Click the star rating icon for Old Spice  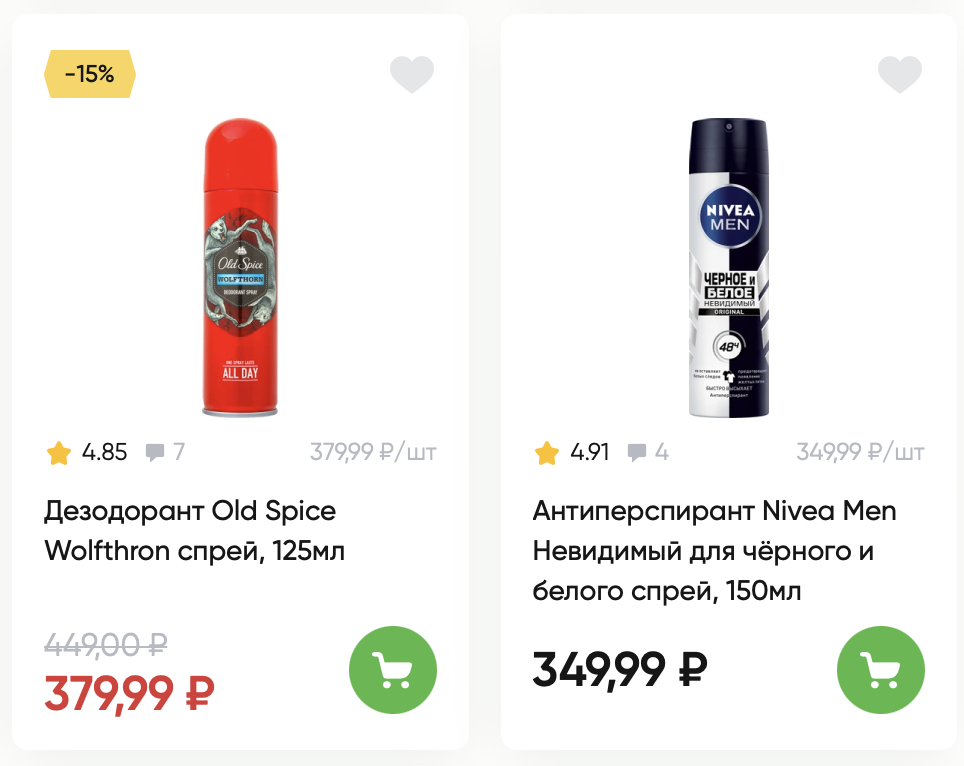point(59,453)
